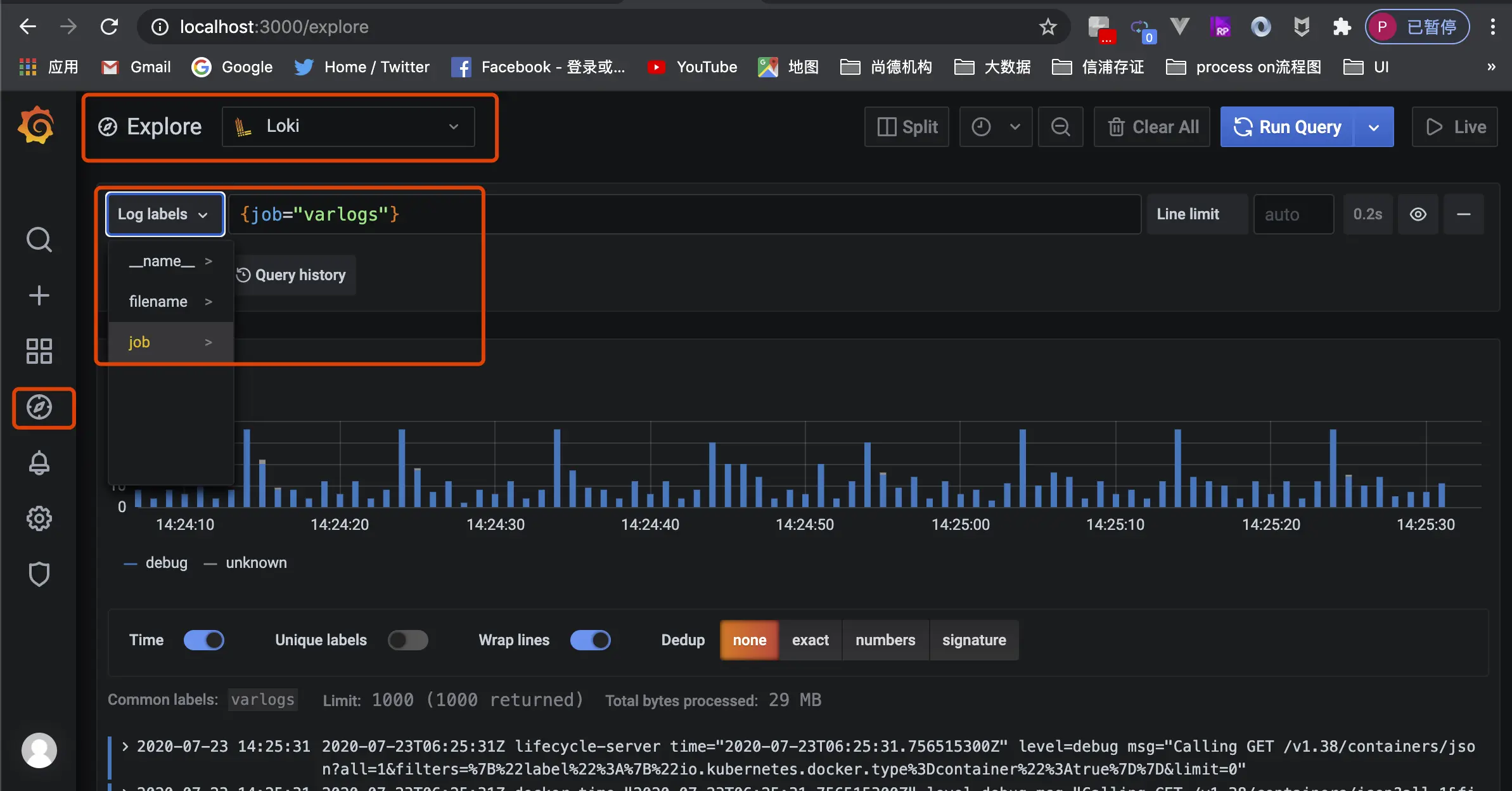Open the dashboards grid icon

pyautogui.click(x=39, y=350)
